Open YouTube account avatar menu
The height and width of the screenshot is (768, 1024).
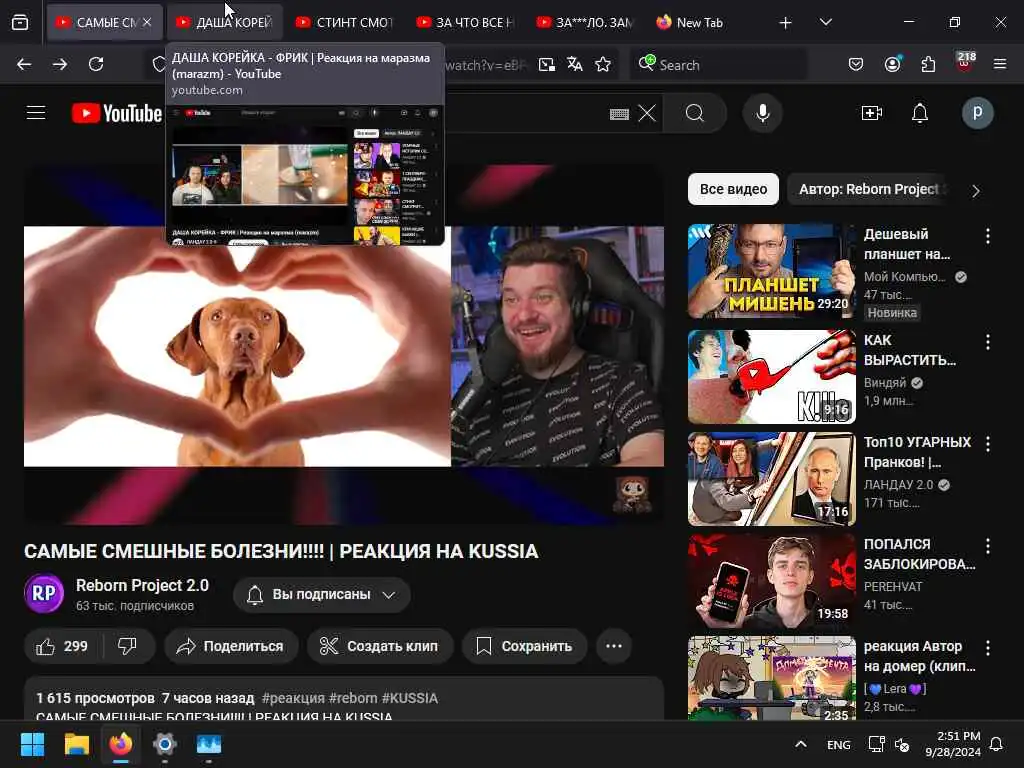[978, 113]
